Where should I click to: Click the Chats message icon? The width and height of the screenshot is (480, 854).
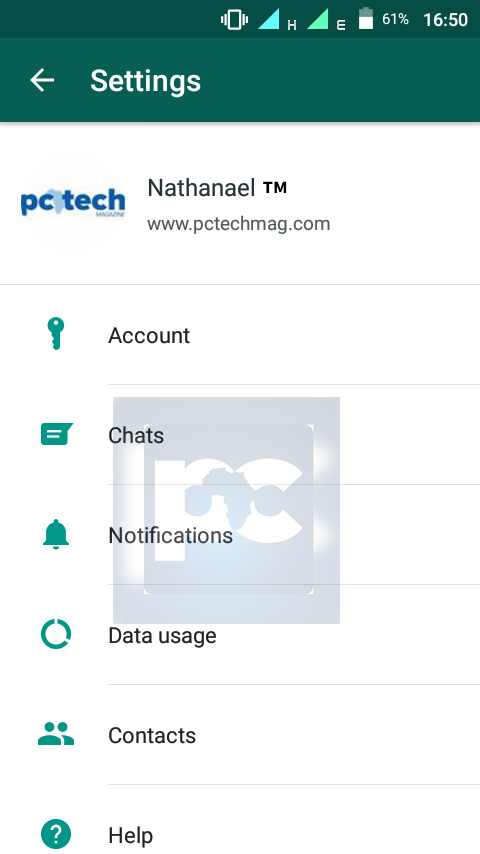pyautogui.click(x=56, y=434)
